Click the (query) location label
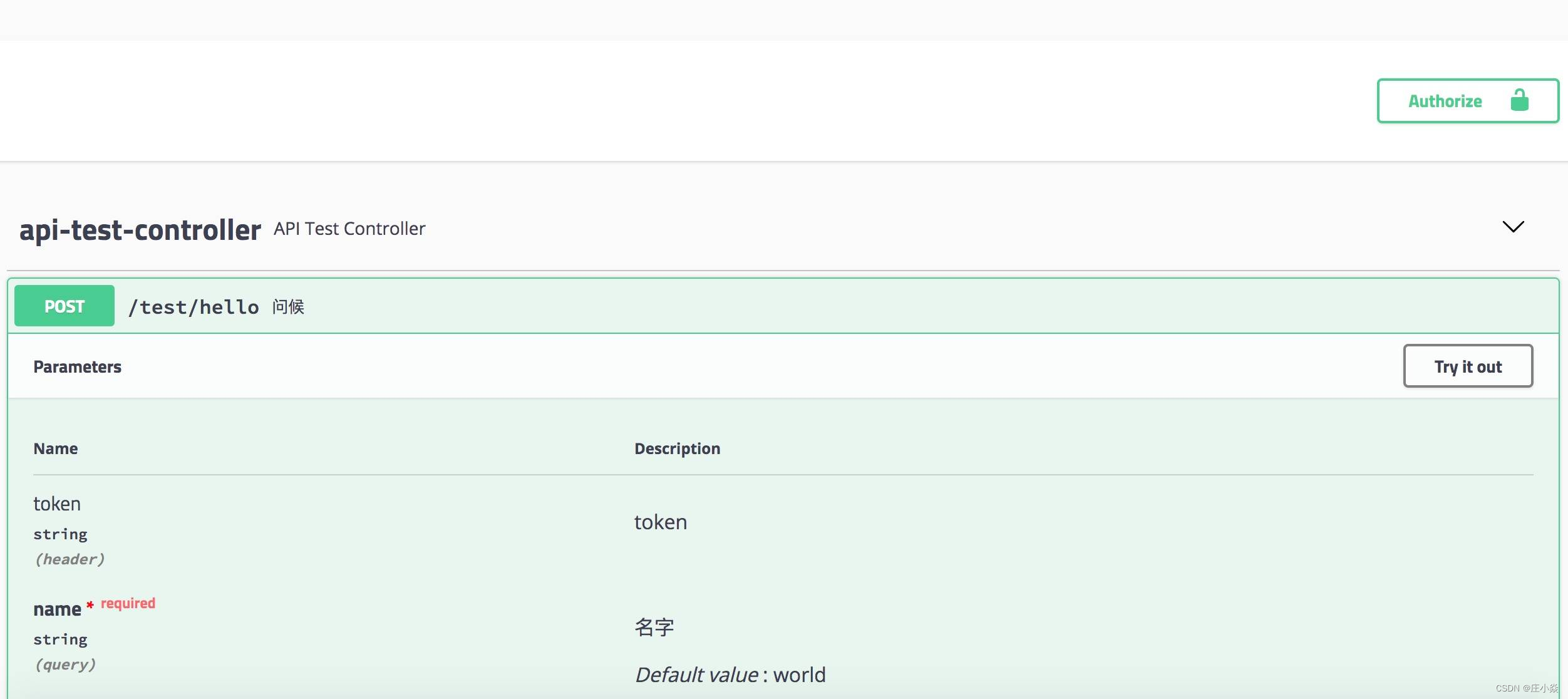This screenshot has height=699, width=1568. pyautogui.click(x=65, y=665)
